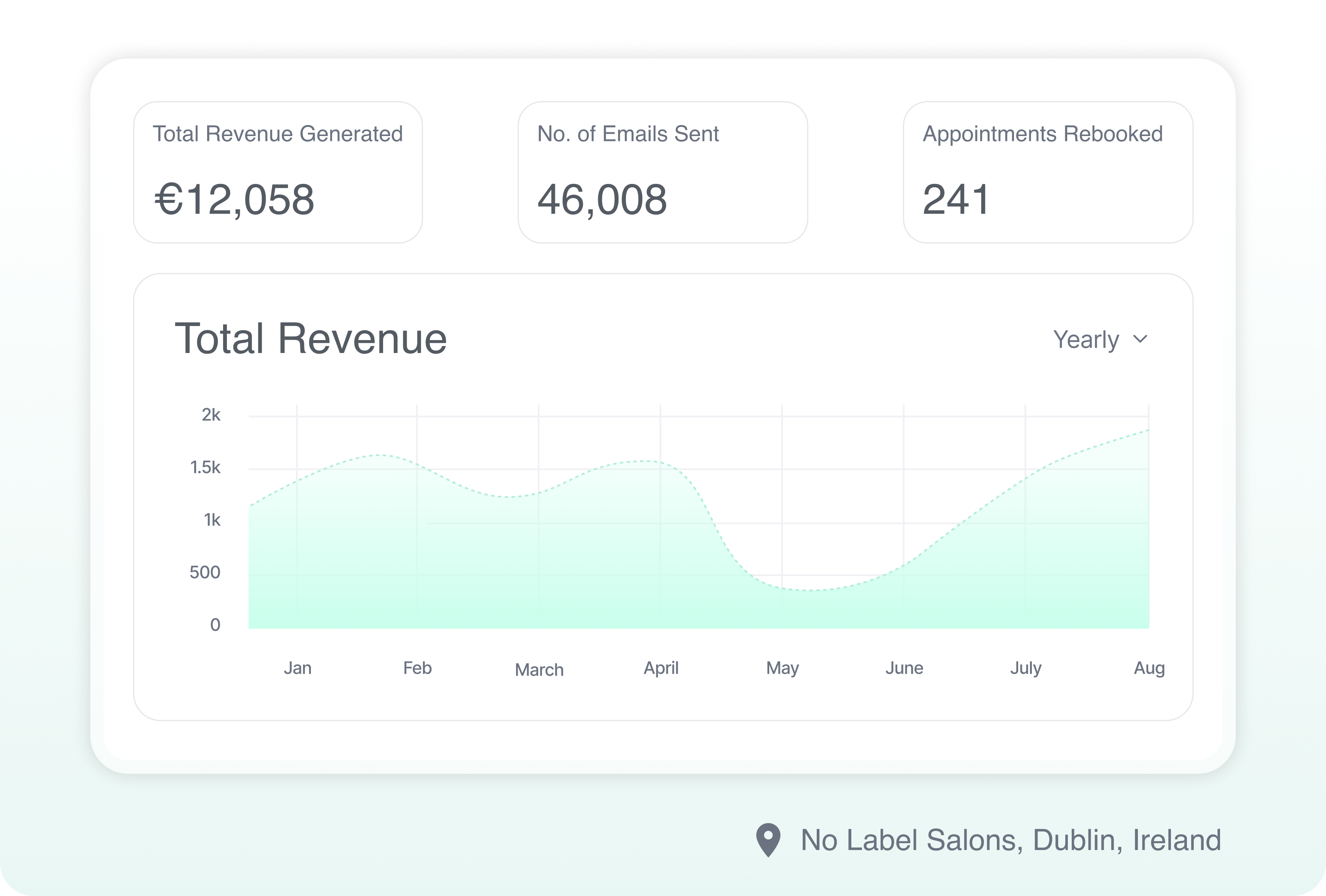Select the No. of Emails Sent card

[x=662, y=172]
